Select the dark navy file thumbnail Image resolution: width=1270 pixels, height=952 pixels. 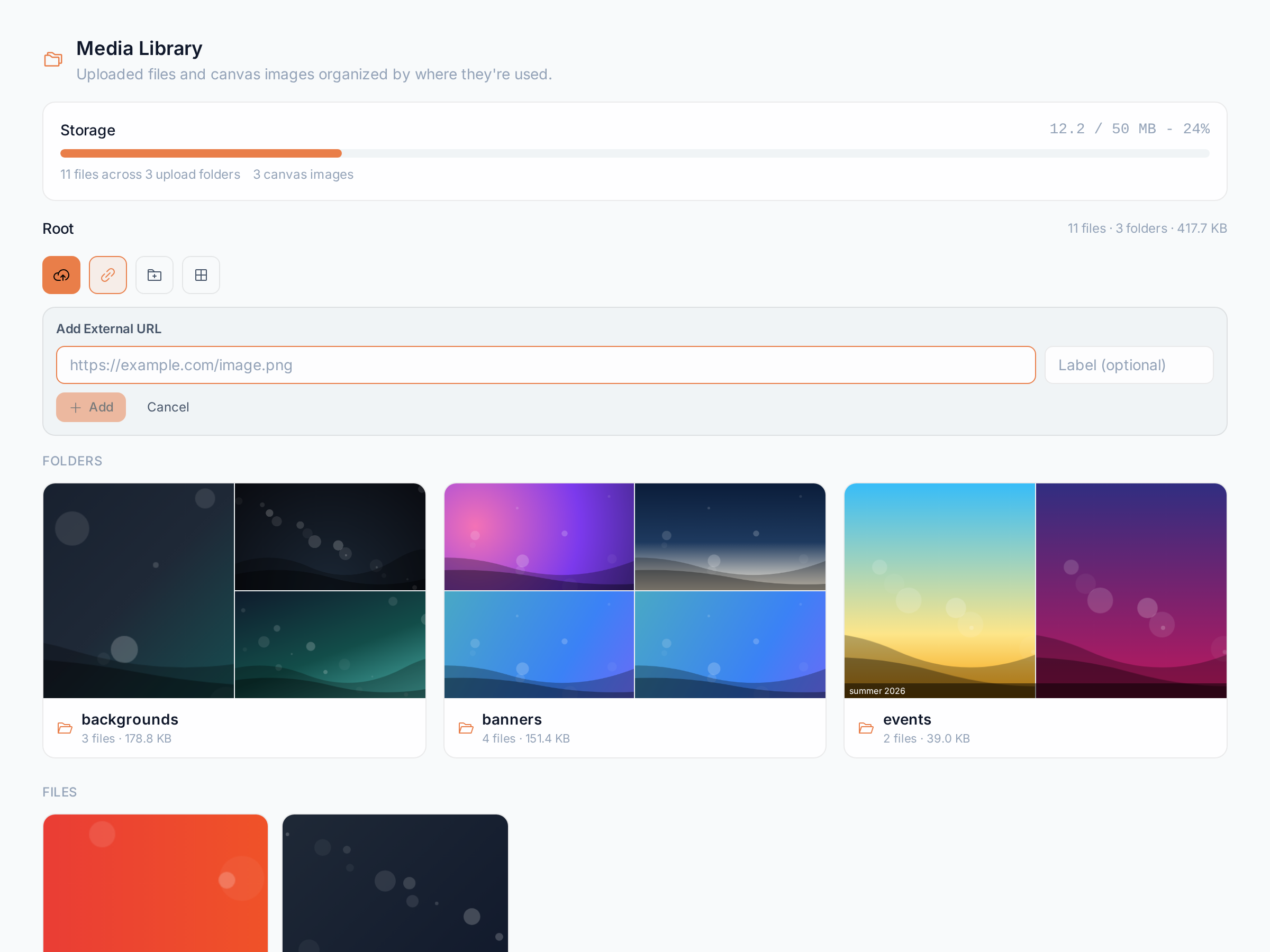pos(395,883)
